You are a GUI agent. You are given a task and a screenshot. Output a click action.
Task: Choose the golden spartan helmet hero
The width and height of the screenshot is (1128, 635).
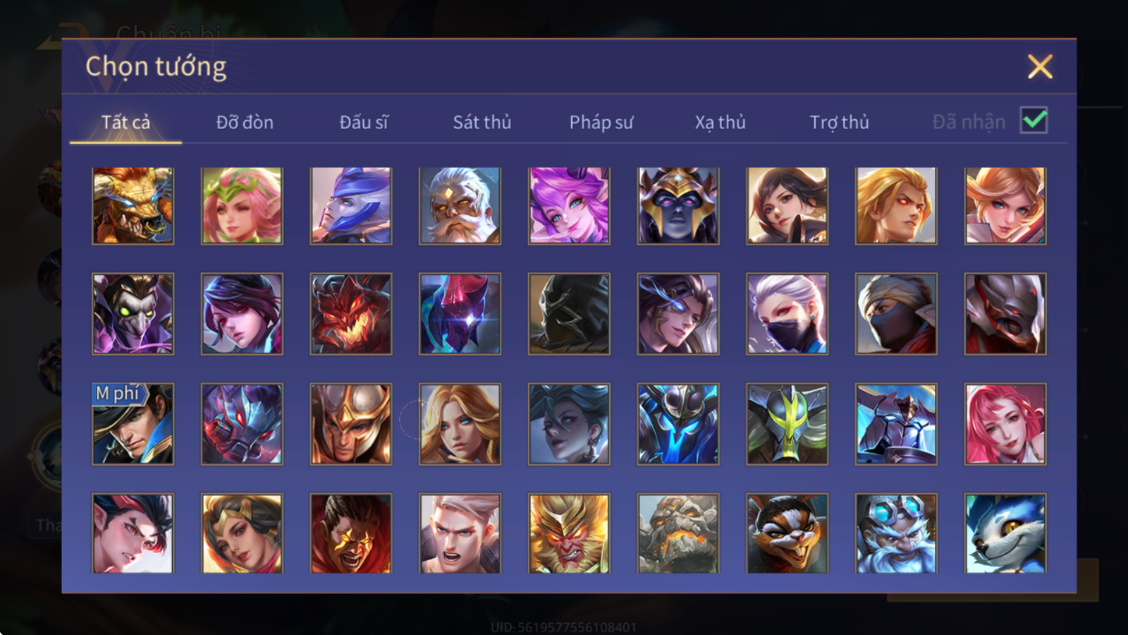point(351,424)
